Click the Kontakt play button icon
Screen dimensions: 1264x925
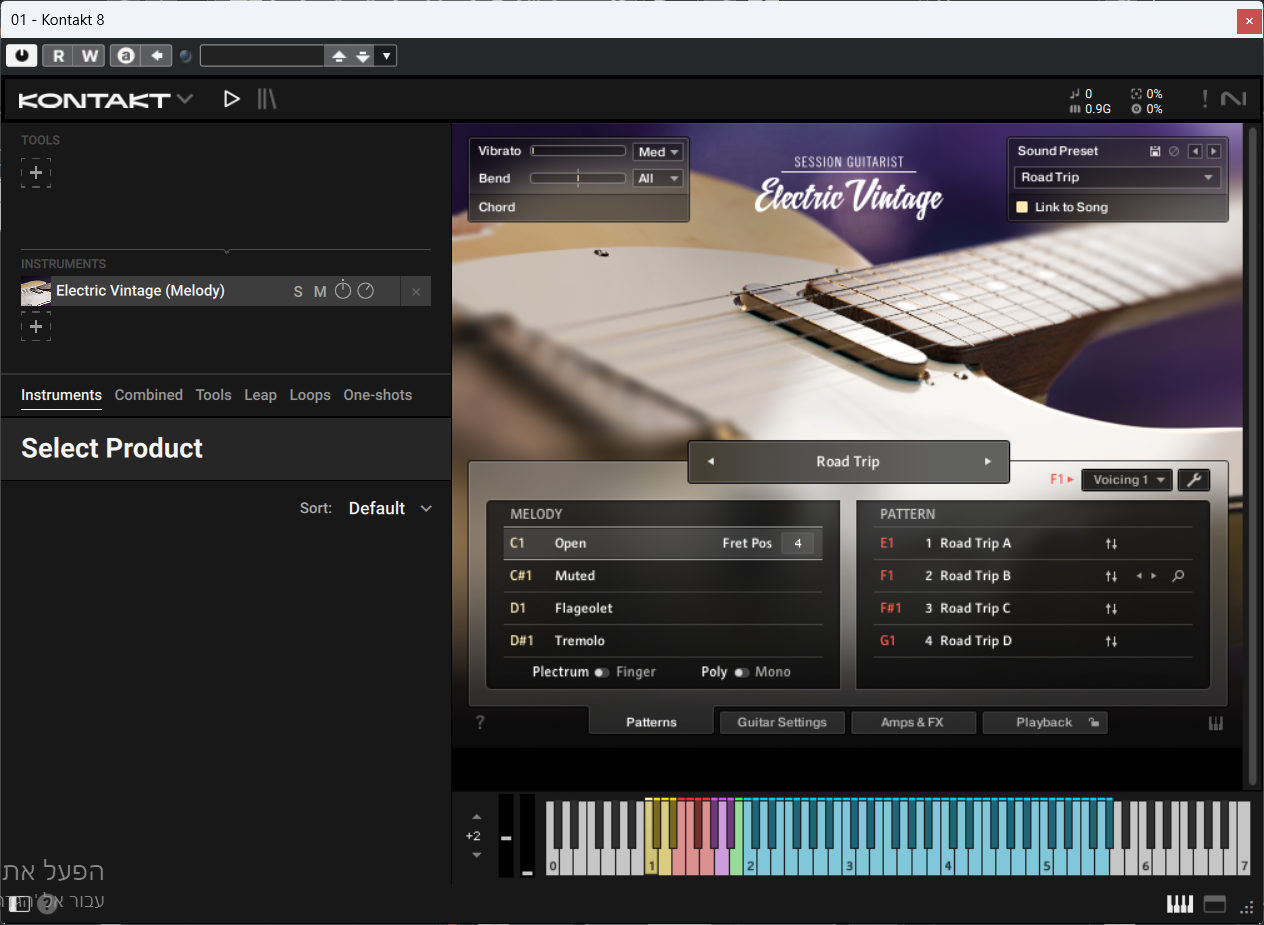tap(232, 99)
